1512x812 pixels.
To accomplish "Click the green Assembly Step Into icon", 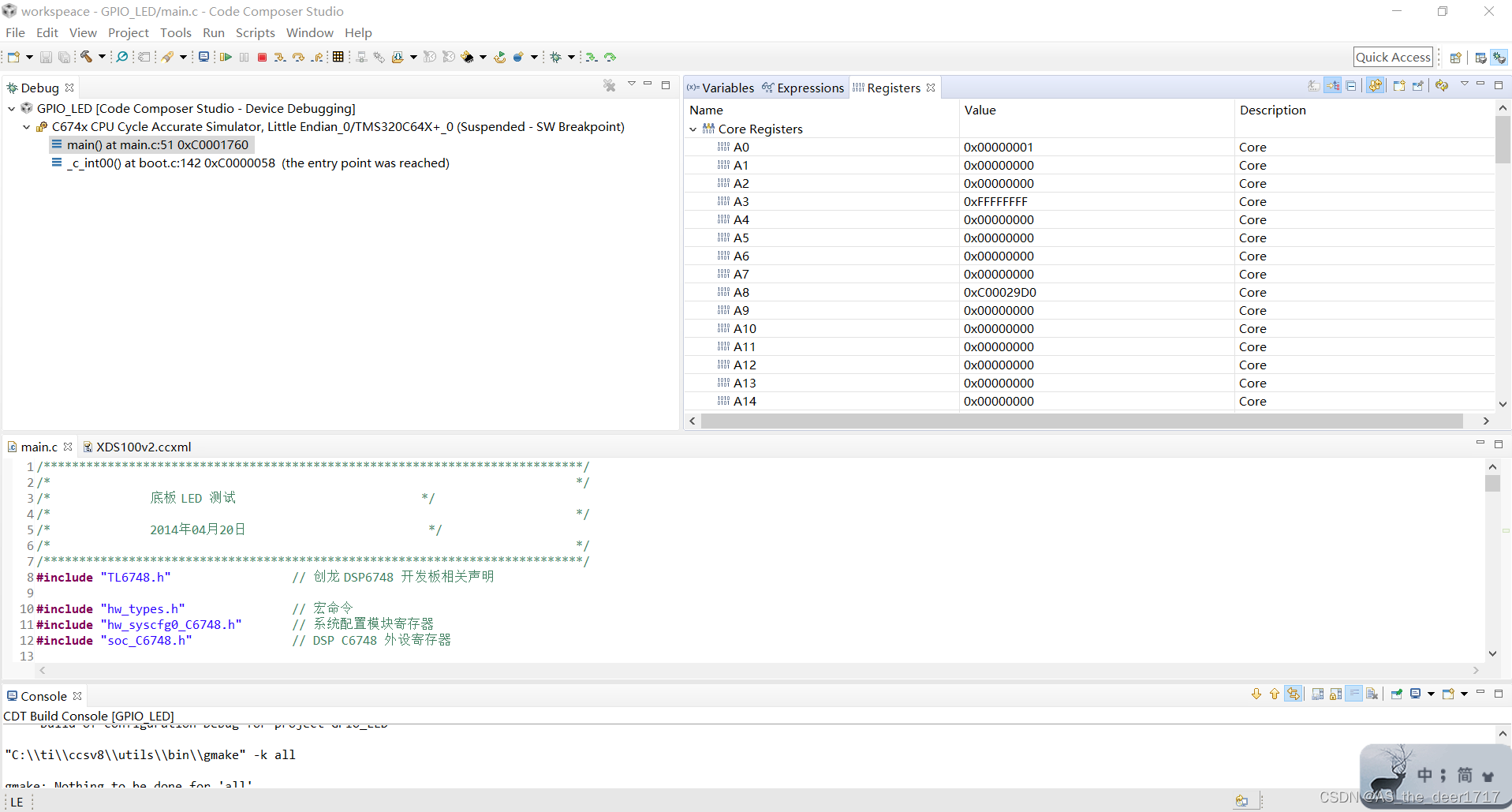I will pos(592,57).
